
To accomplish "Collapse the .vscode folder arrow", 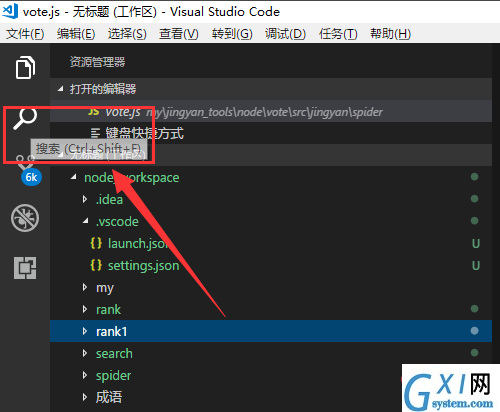I will click(x=86, y=221).
